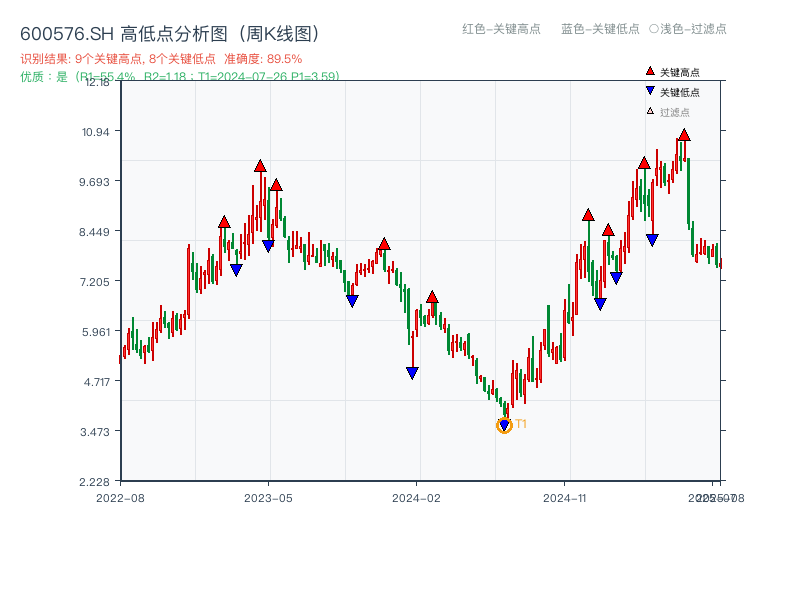Viewport: 800px width, 600px height.
Task: Click the red triangle icon beside 关键高点 legend
Action: pyautogui.click(x=650, y=71)
